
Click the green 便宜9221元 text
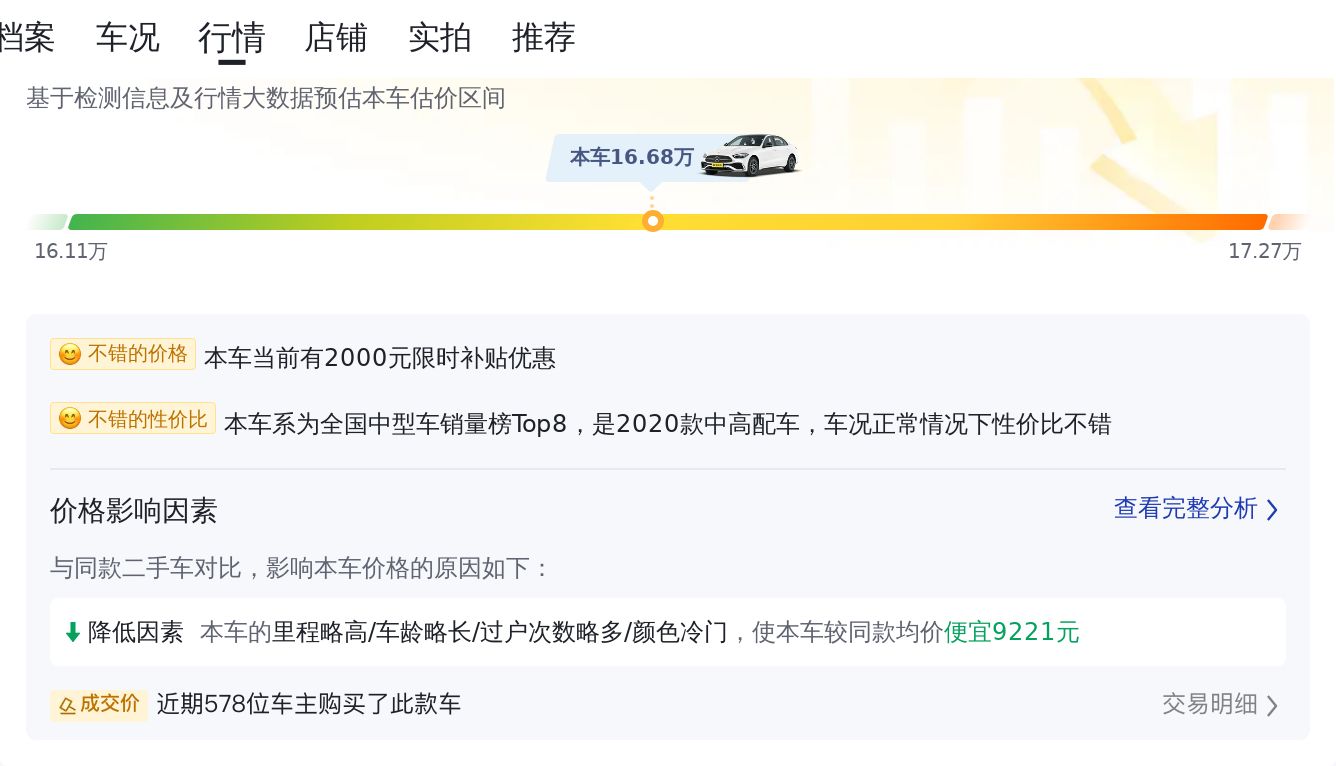(1012, 632)
